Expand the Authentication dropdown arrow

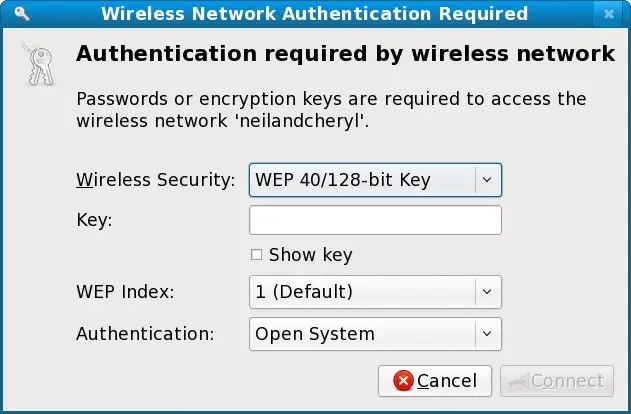point(487,334)
